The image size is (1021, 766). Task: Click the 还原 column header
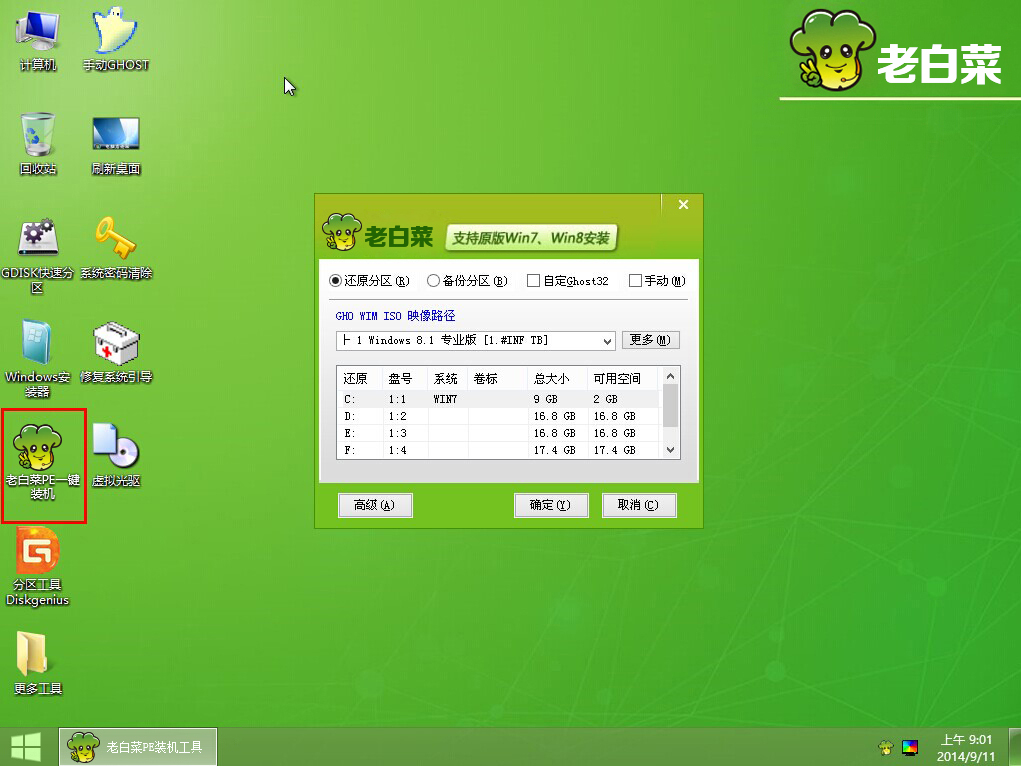[x=360, y=378]
